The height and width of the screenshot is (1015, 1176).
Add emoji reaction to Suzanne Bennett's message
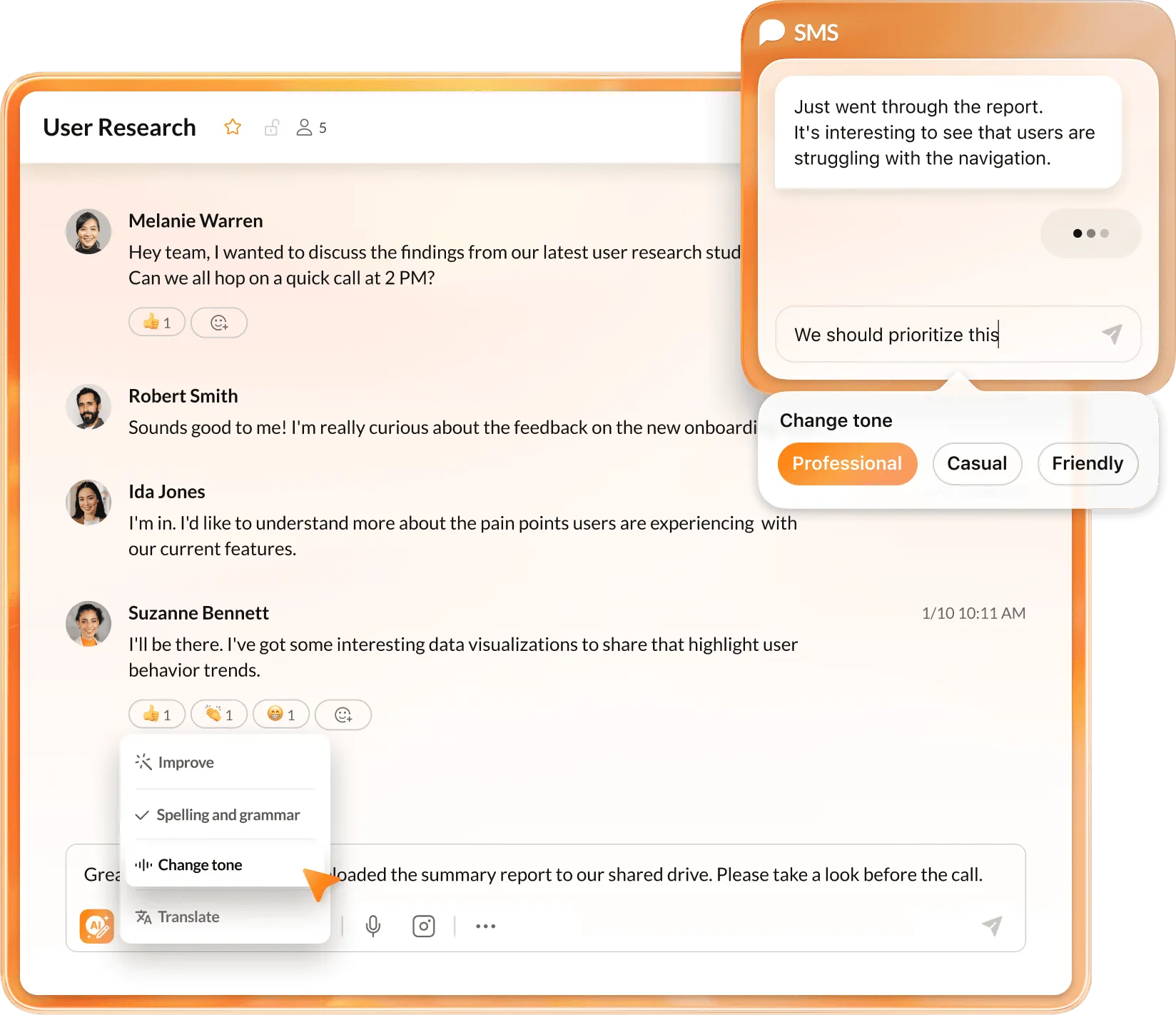click(x=343, y=714)
